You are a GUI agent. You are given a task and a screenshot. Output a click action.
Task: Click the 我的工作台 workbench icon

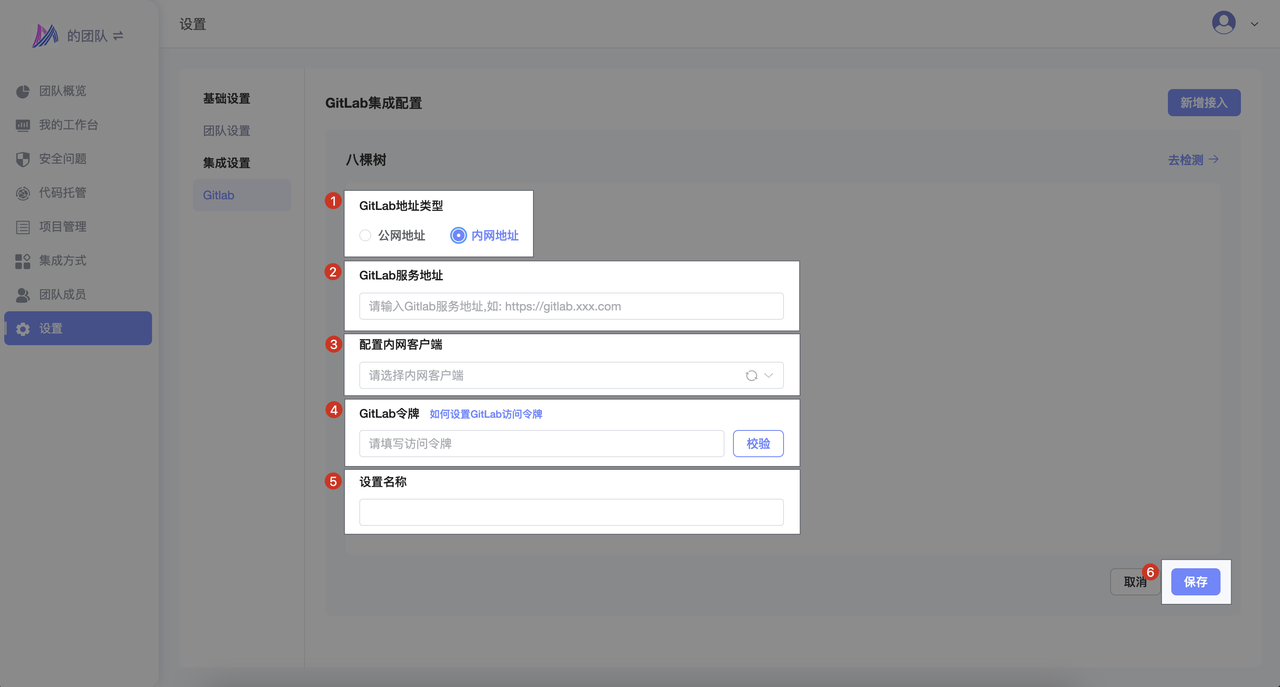(23, 126)
